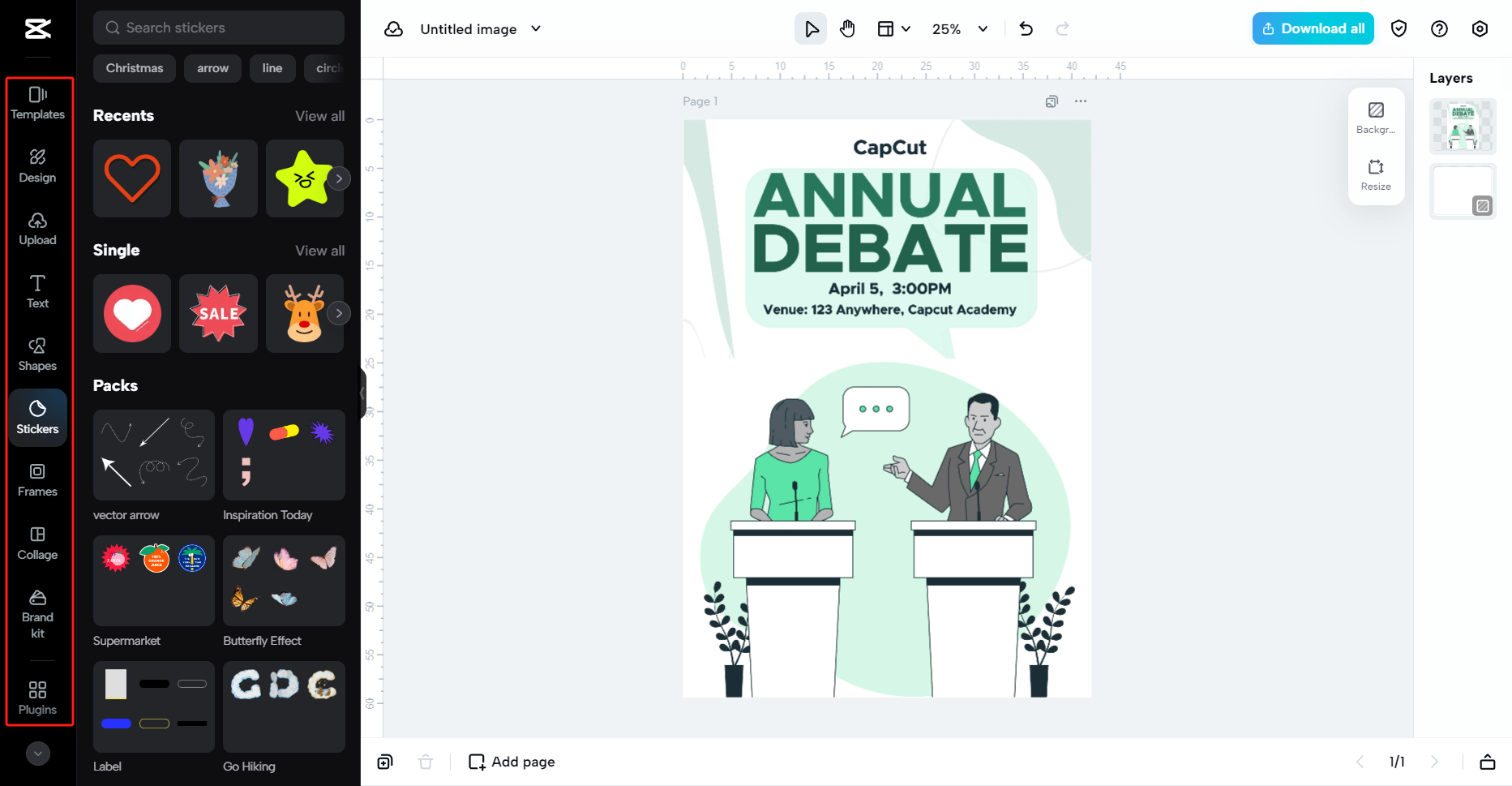Select the reindeer sticker

coord(303,313)
